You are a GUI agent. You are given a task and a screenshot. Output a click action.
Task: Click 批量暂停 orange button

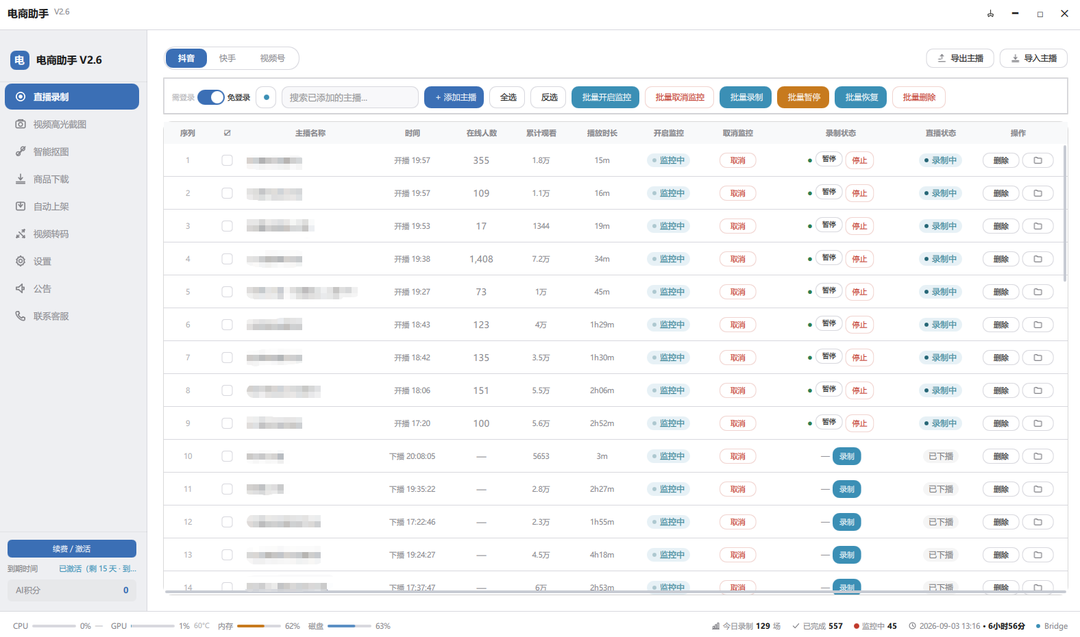coord(803,97)
